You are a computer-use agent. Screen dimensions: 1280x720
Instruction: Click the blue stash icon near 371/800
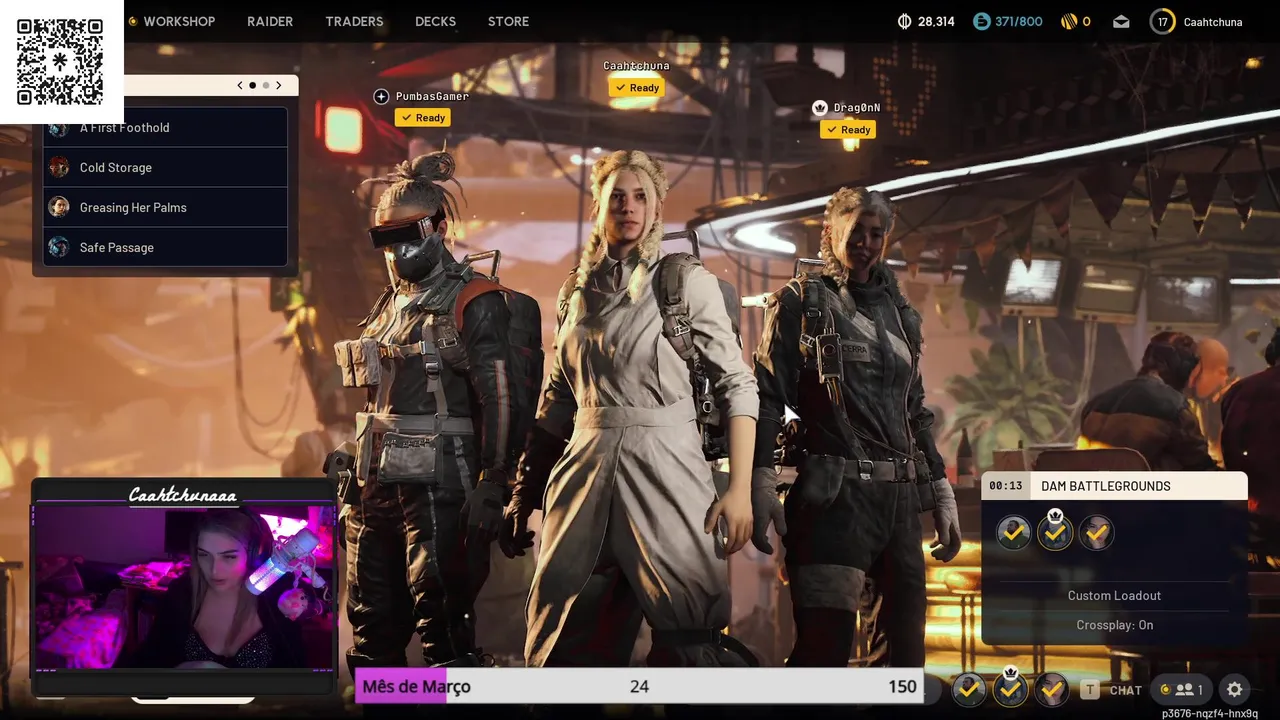981,21
